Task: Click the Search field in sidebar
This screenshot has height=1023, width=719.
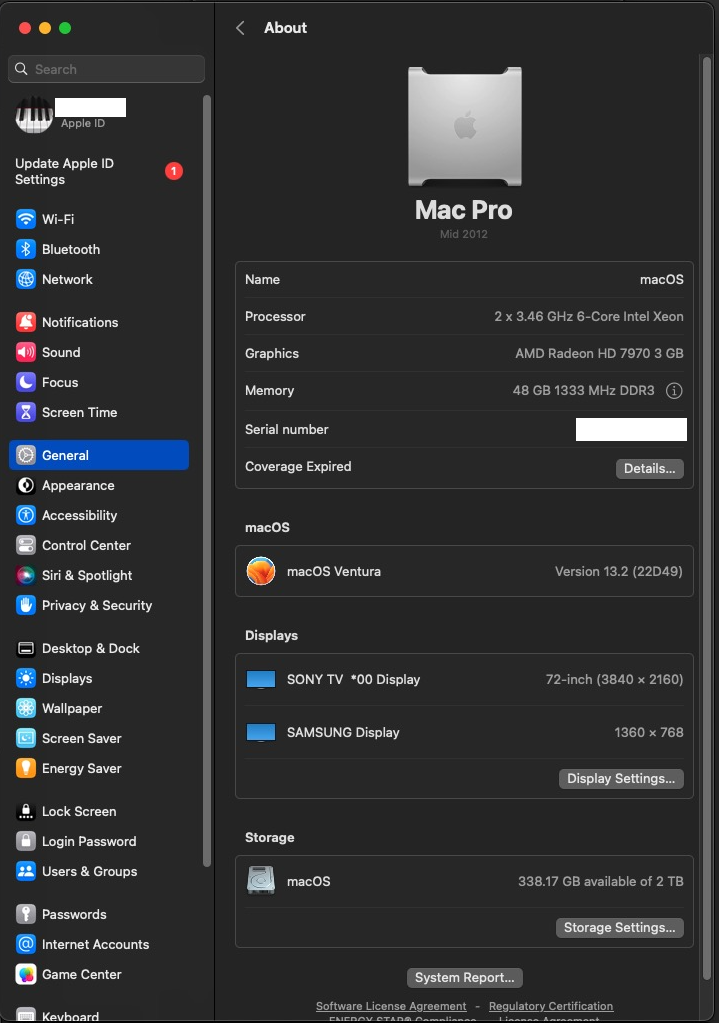Action: tap(106, 69)
